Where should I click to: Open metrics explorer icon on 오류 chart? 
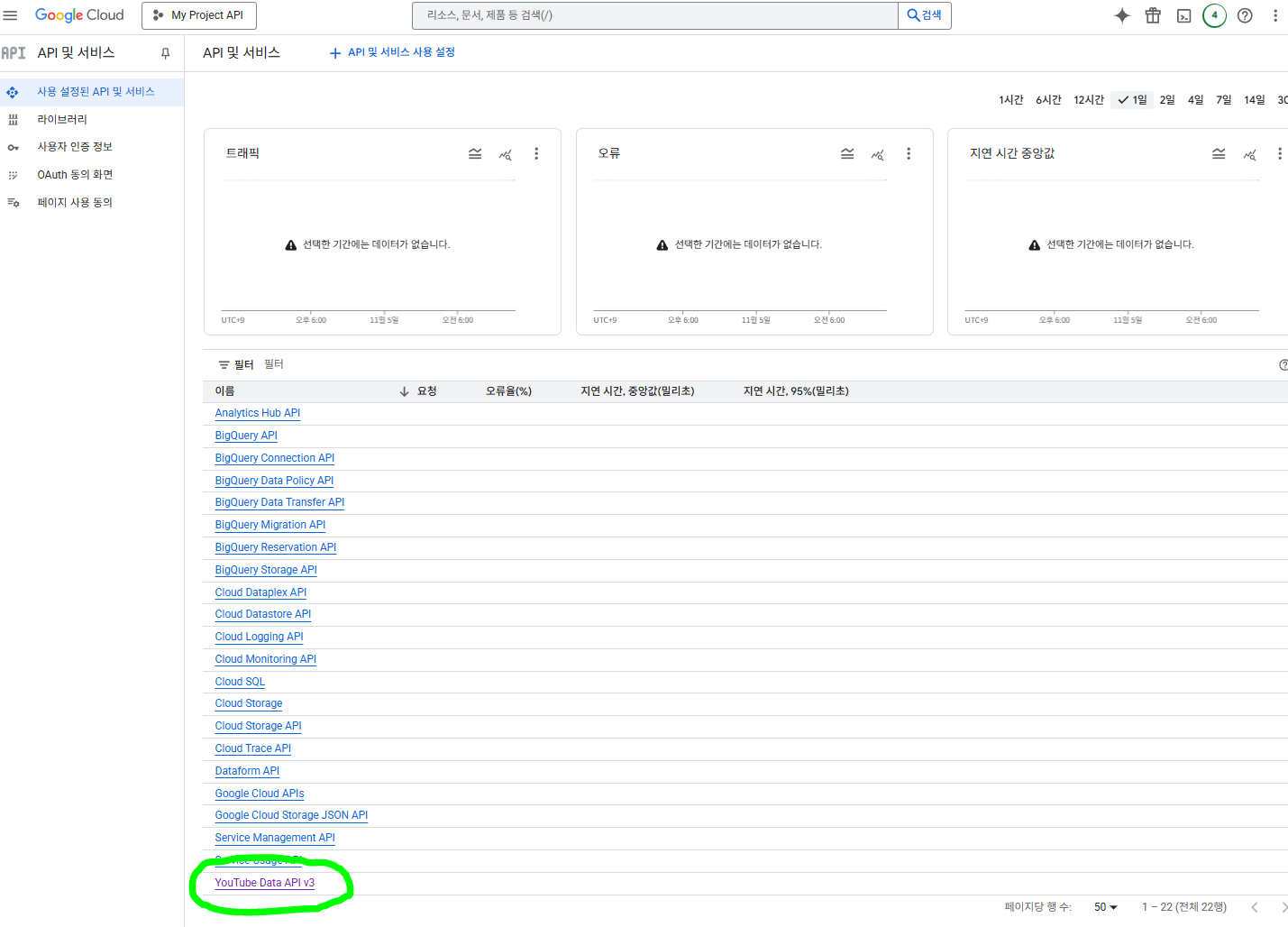(878, 154)
